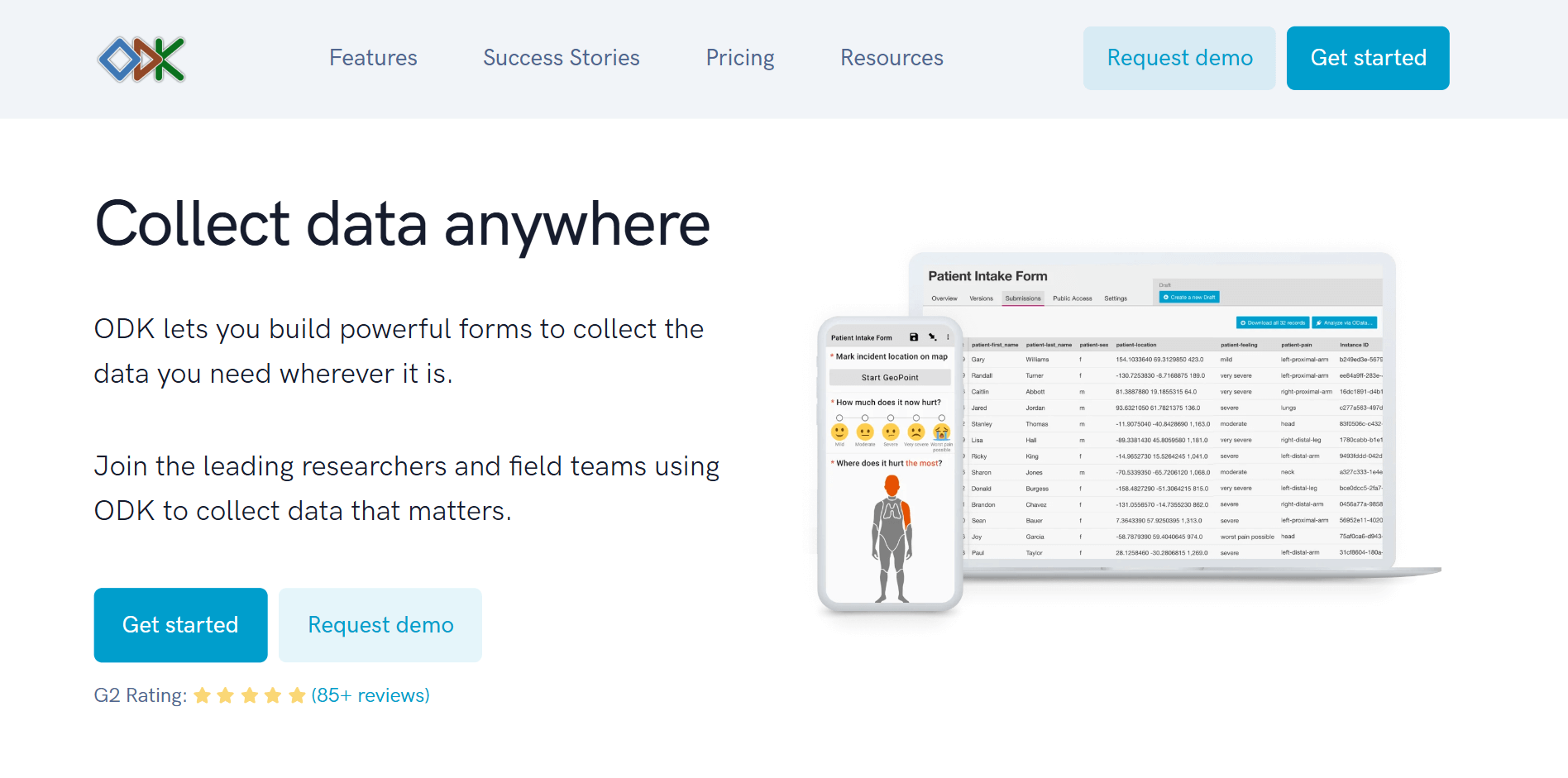Click the ODK logo in header
Screen dimensions: 1568x778
pos(141,59)
